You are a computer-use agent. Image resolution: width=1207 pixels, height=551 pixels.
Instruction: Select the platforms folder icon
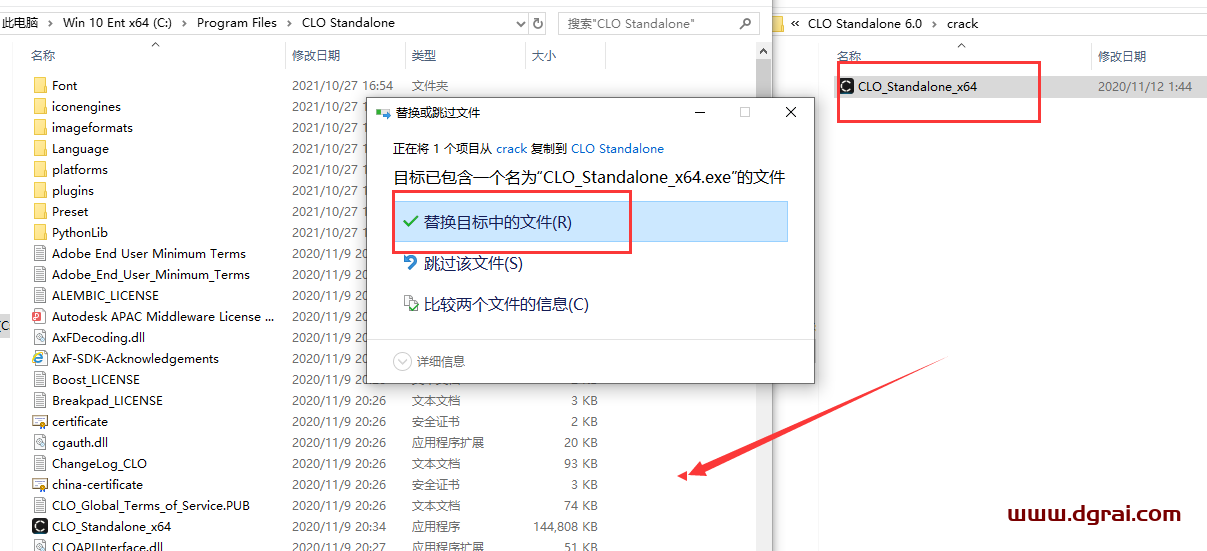(x=40, y=170)
